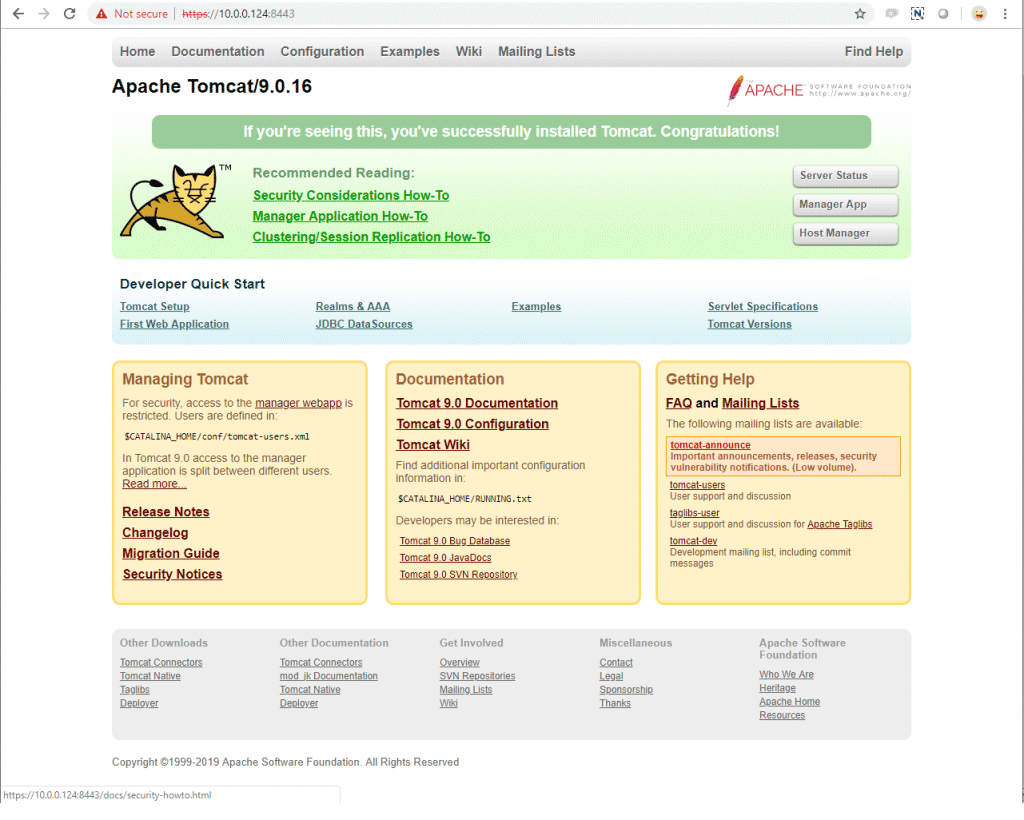Open Servlet Specifications link

762,306
